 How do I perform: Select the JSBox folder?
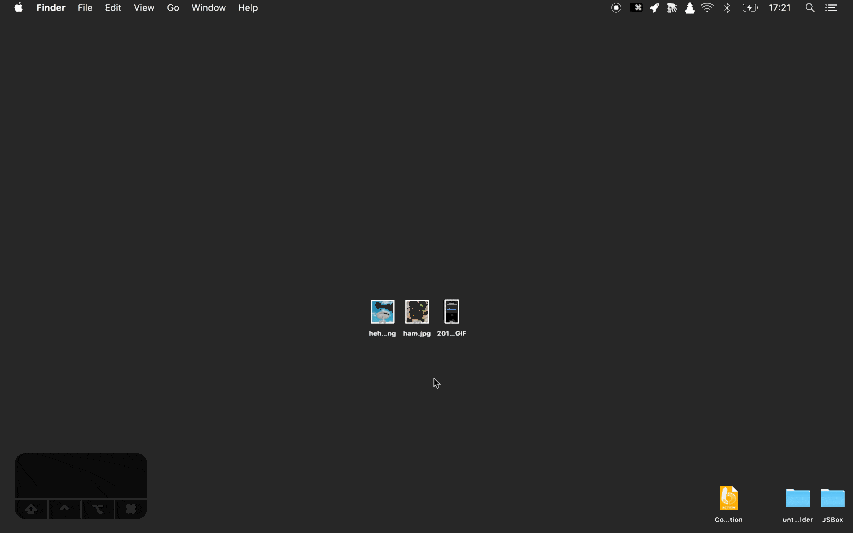click(x=833, y=498)
